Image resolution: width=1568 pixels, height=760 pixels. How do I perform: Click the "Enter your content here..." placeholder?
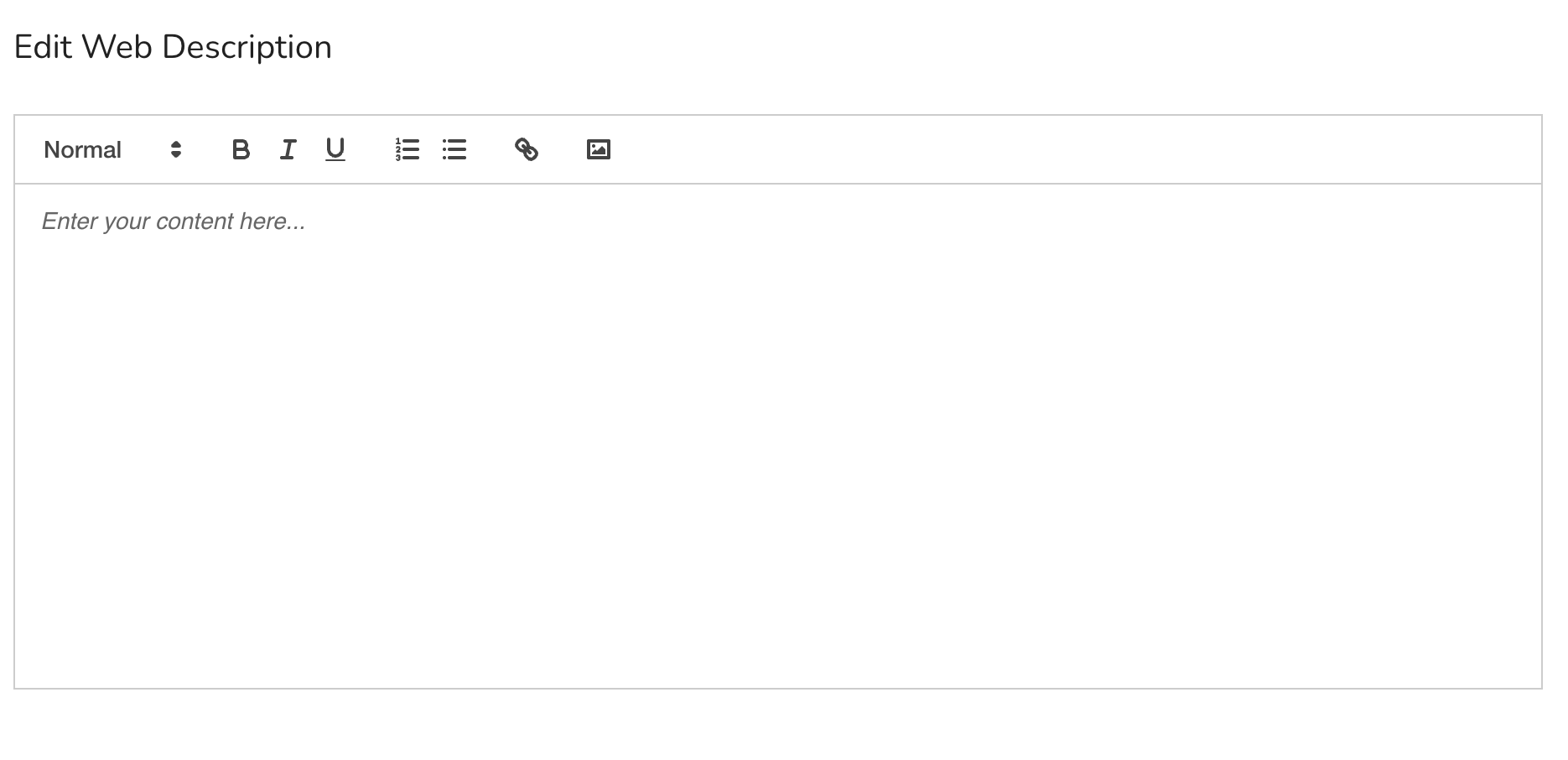click(174, 221)
